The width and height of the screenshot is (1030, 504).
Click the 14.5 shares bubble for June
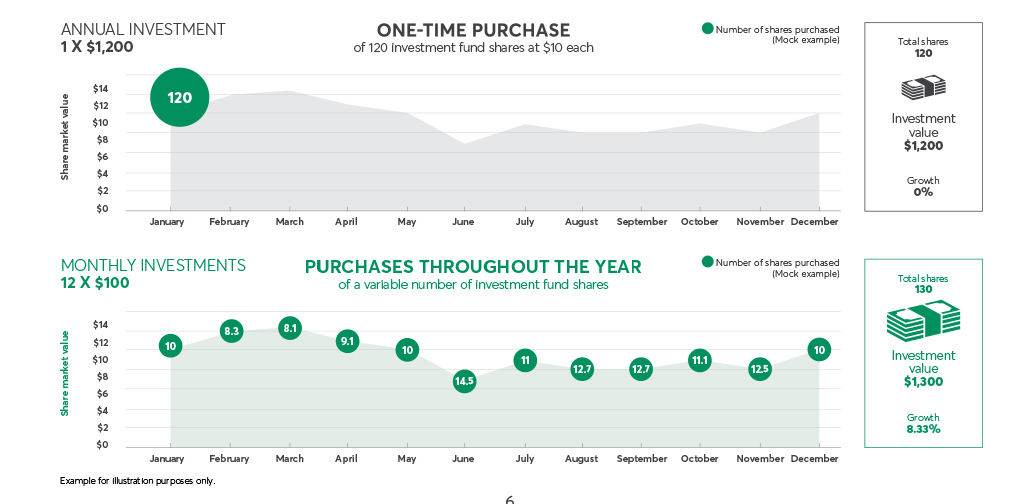pos(464,381)
